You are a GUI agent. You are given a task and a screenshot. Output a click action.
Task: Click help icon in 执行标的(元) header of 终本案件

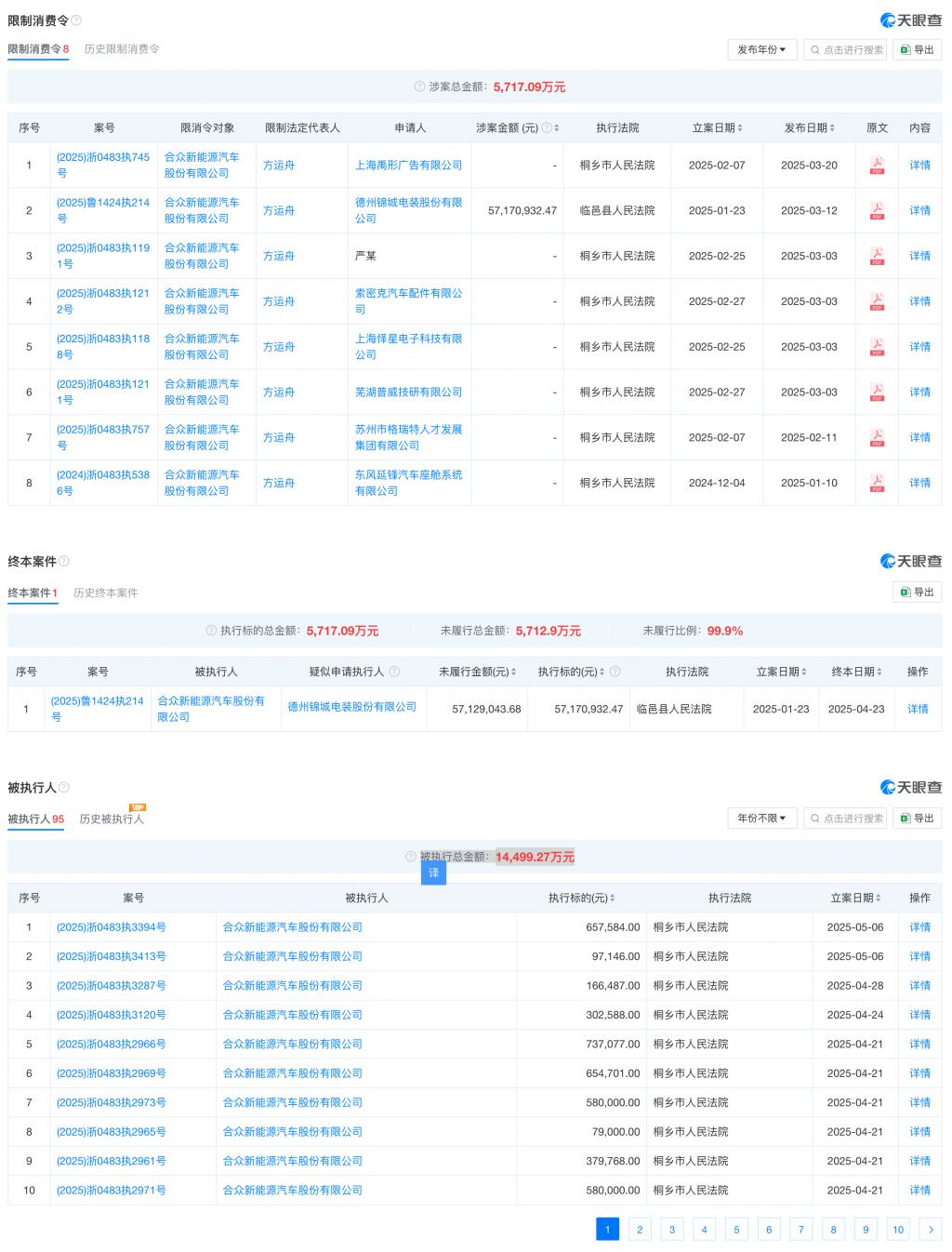pos(615,672)
